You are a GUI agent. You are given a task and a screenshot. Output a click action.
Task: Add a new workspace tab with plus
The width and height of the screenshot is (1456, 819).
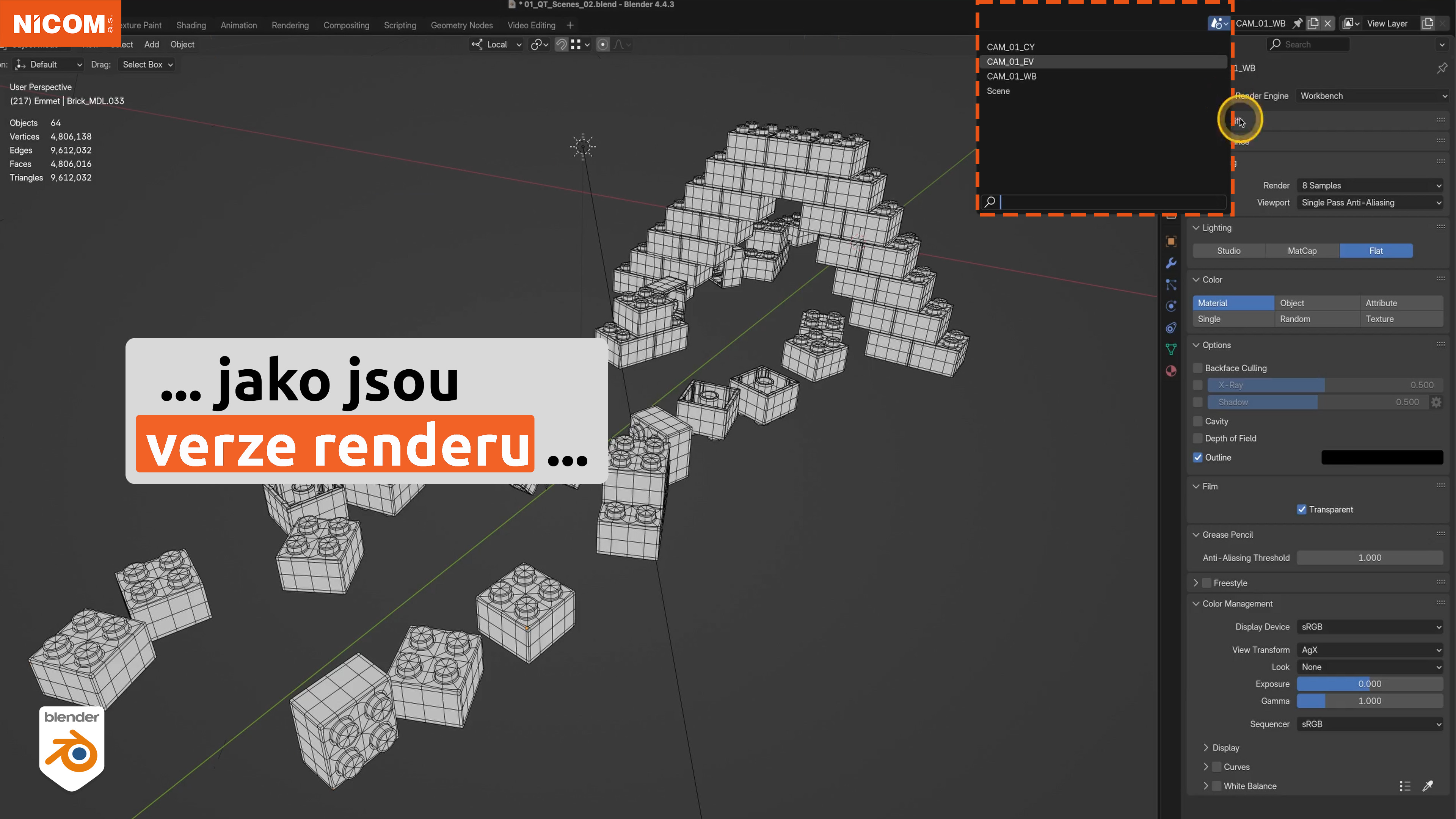570,25
